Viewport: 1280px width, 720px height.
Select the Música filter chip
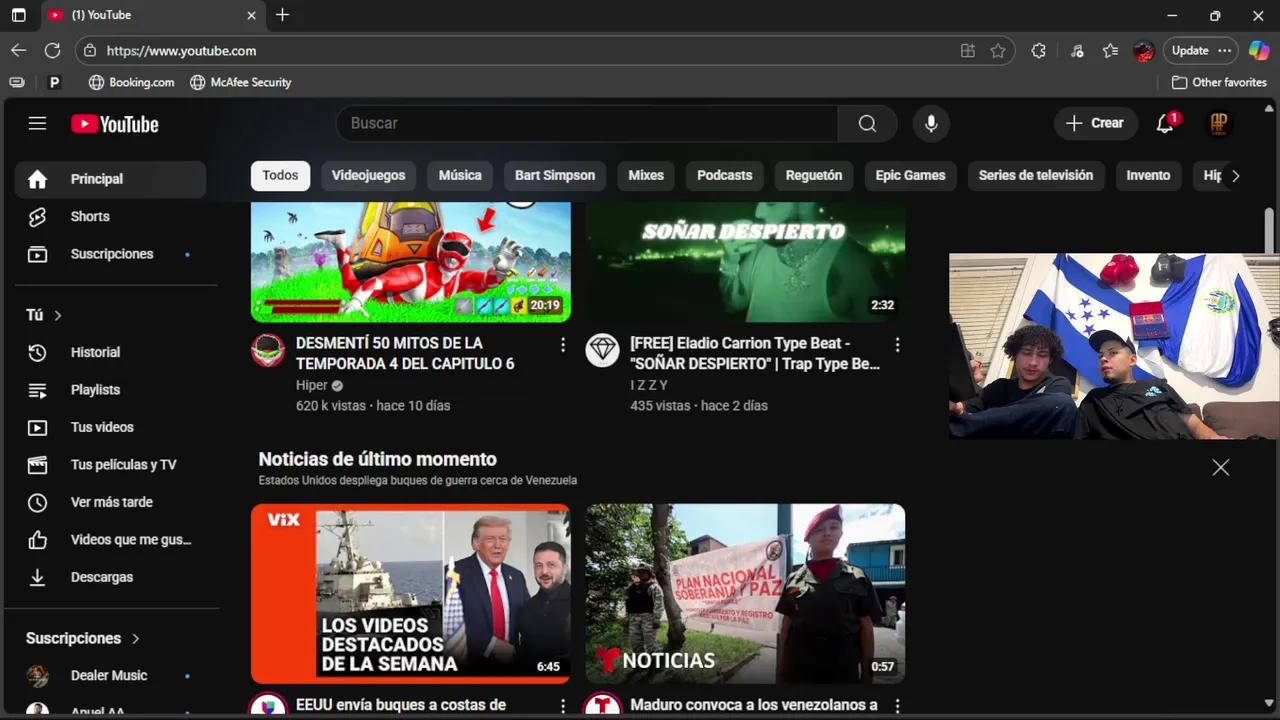460,175
